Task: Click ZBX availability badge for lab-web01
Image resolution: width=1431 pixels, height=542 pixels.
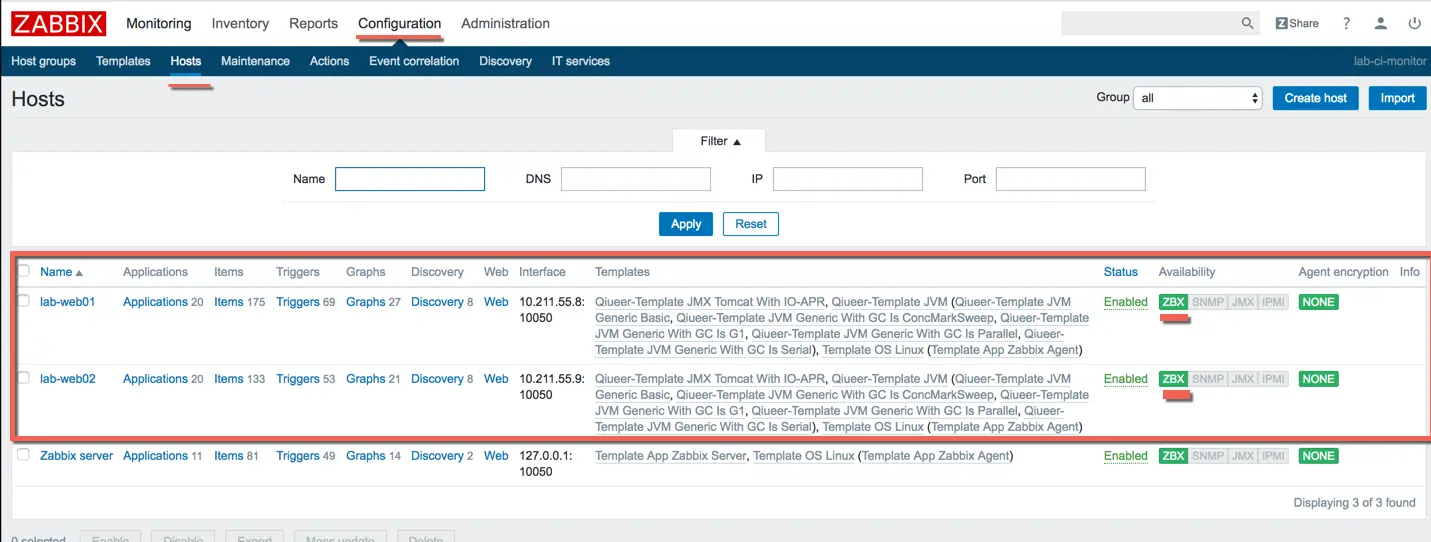Action: point(1173,302)
